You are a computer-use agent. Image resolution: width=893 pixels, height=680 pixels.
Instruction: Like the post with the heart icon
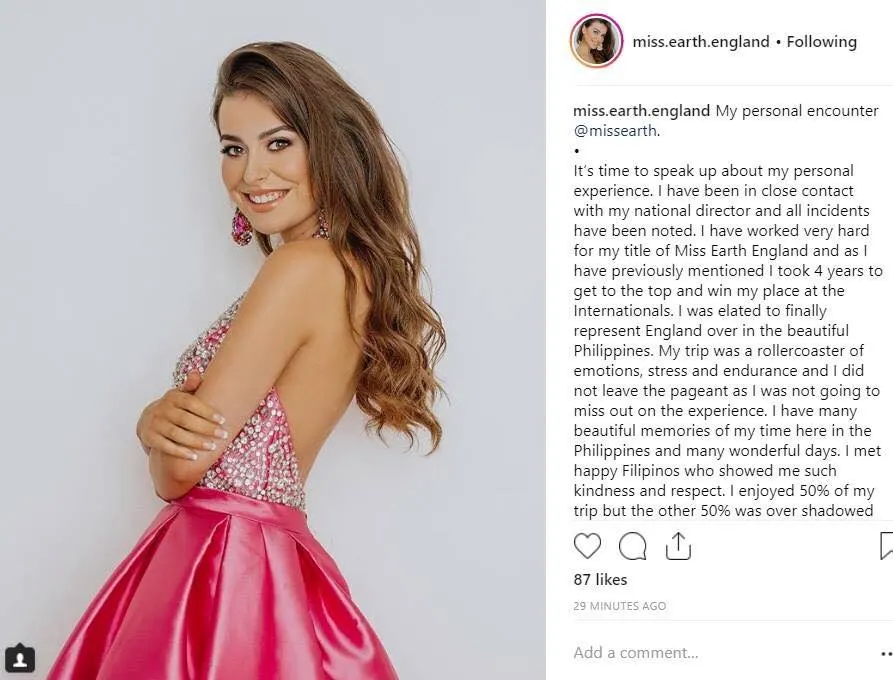587,546
